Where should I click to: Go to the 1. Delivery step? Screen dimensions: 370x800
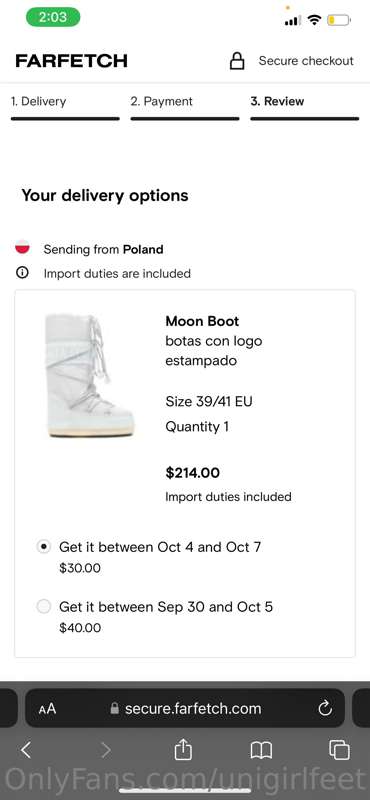click(x=65, y=106)
